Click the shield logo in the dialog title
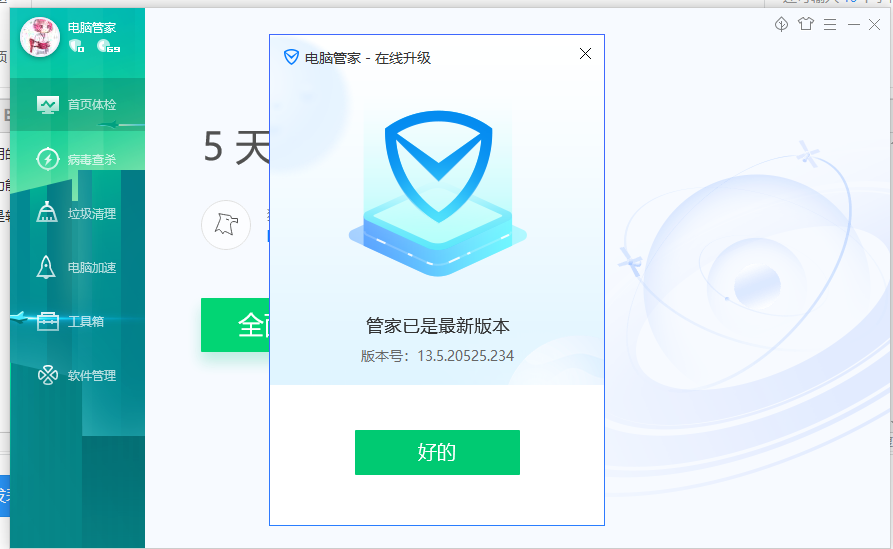The width and height of the screenshot is (893, 549). [291, 57]
